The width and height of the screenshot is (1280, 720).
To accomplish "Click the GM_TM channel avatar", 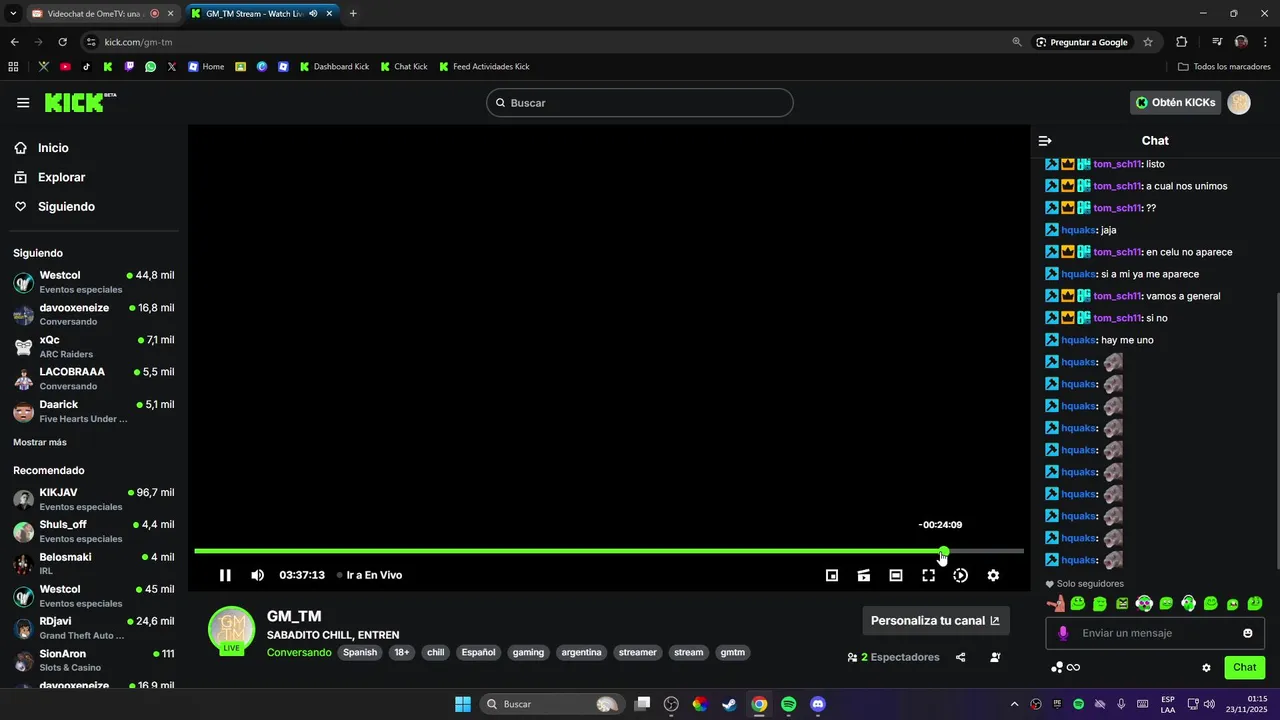I will [231, 629].
